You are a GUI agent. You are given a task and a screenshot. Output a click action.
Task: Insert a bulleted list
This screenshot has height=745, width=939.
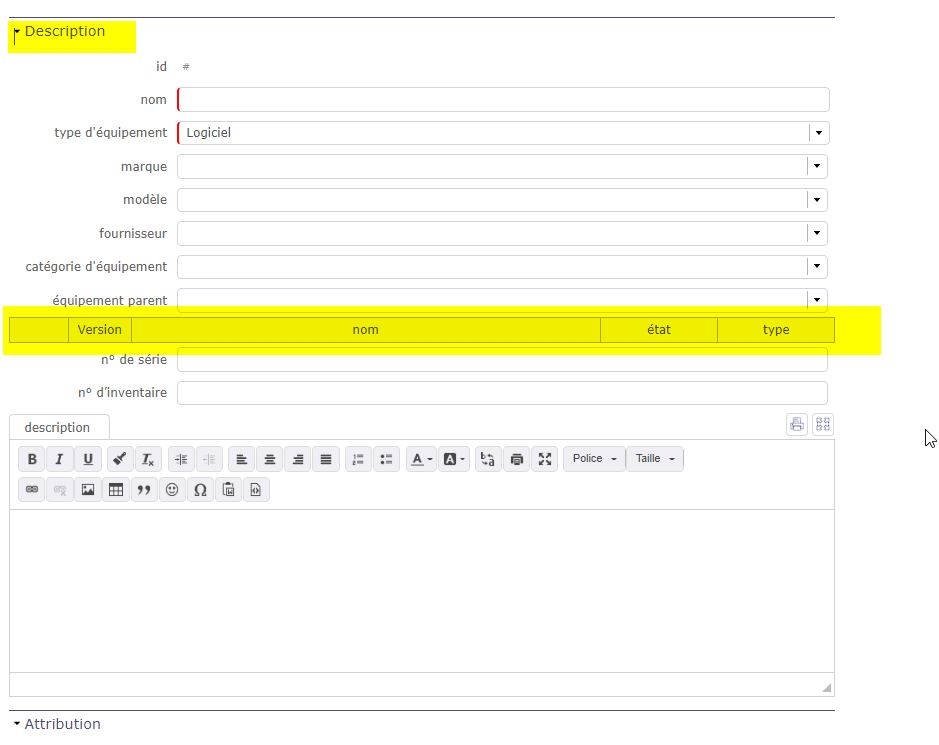(x=386, y=459)
